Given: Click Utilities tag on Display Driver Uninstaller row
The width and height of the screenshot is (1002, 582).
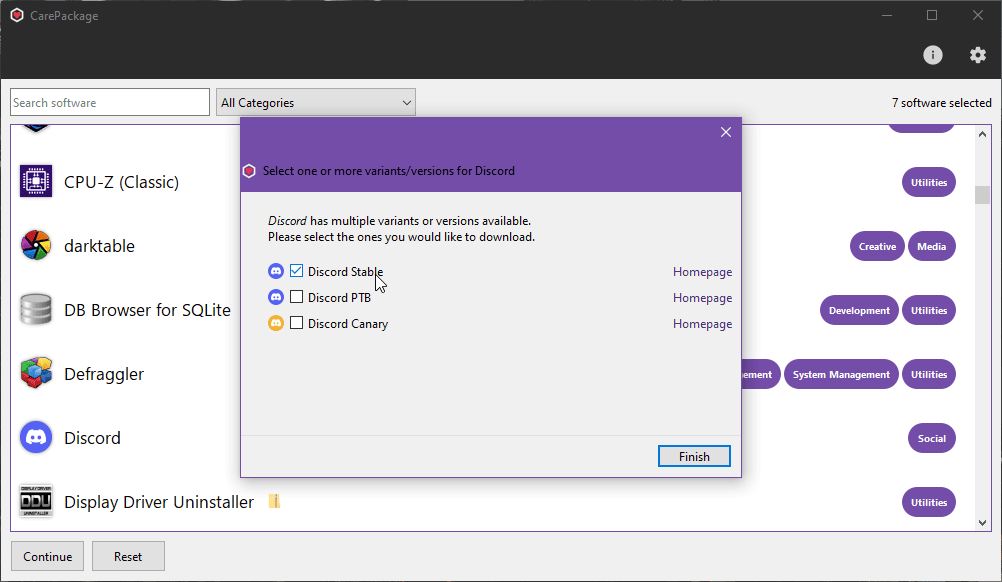Looking at the screenshot, I should [929, 502].
